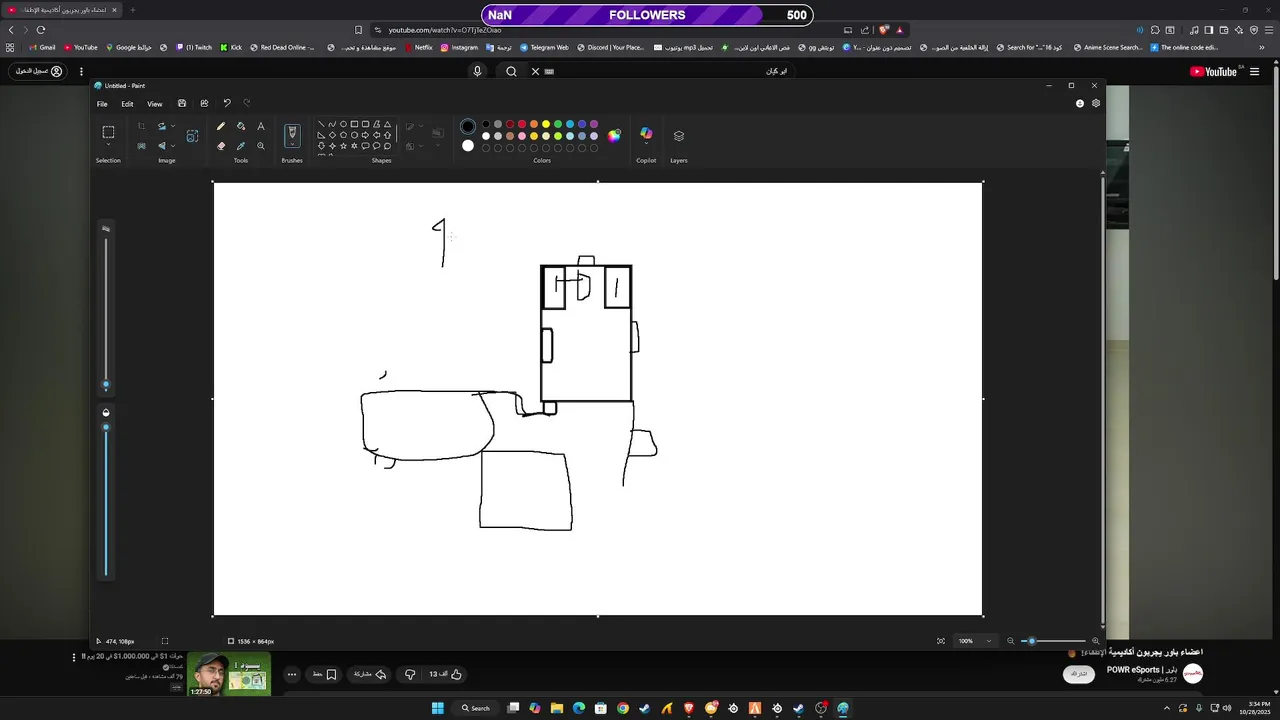
Task: Click the next video thumbnail
Action: 229,674
